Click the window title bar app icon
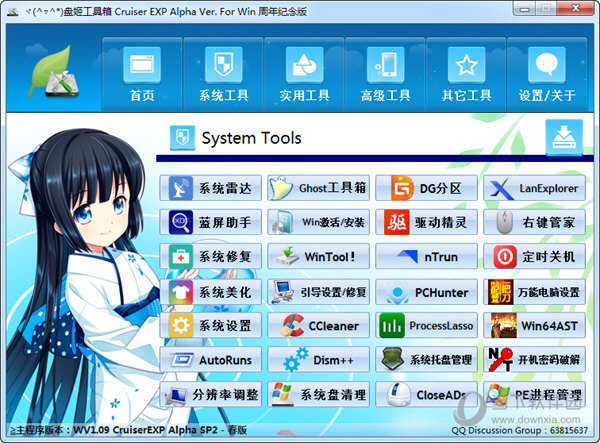Viewport: 600px width, 443px height. (13, 11)
